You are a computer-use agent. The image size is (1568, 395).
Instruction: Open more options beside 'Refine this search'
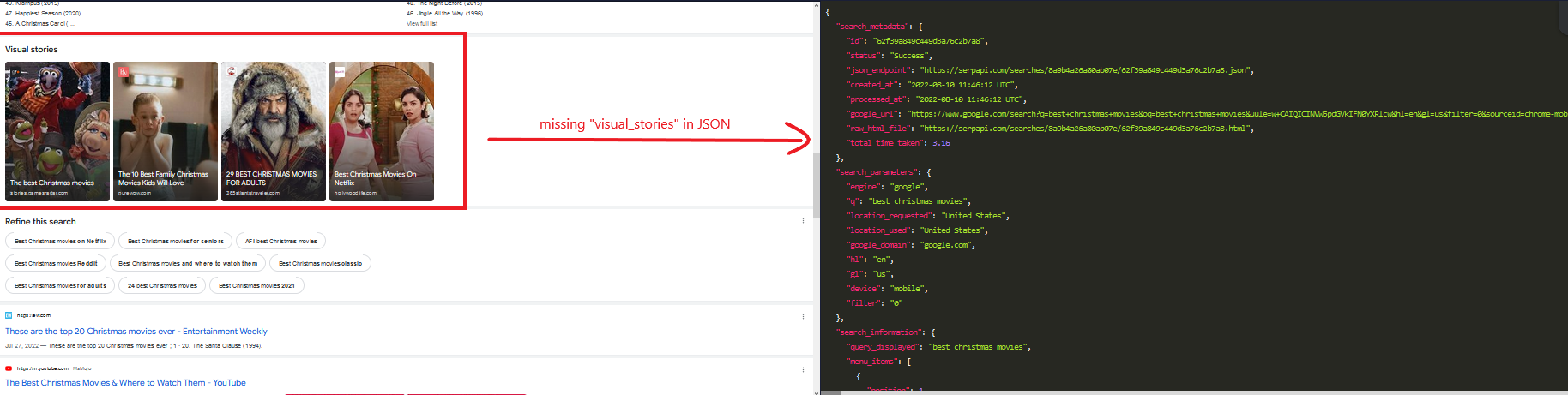pos(803,221)
